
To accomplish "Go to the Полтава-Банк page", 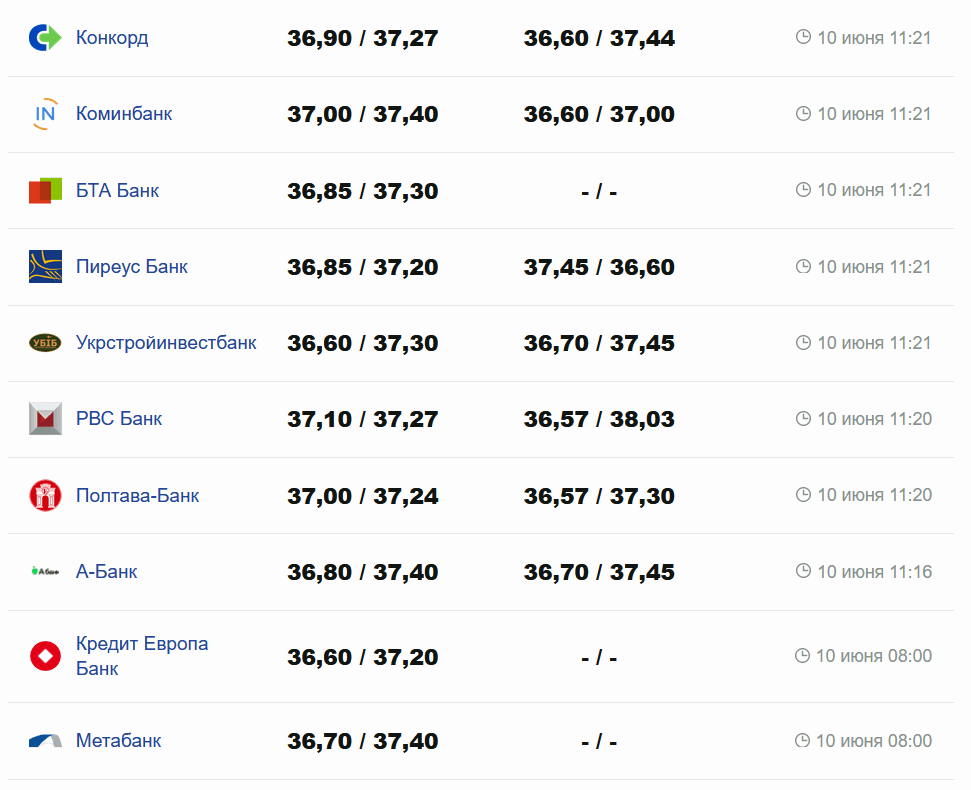I will 138,495.
